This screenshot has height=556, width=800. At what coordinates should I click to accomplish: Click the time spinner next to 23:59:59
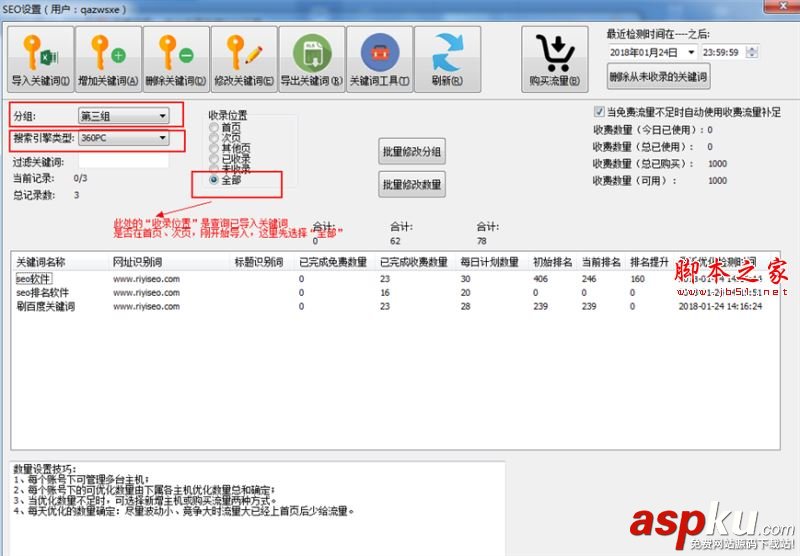(x=752, y=52)
